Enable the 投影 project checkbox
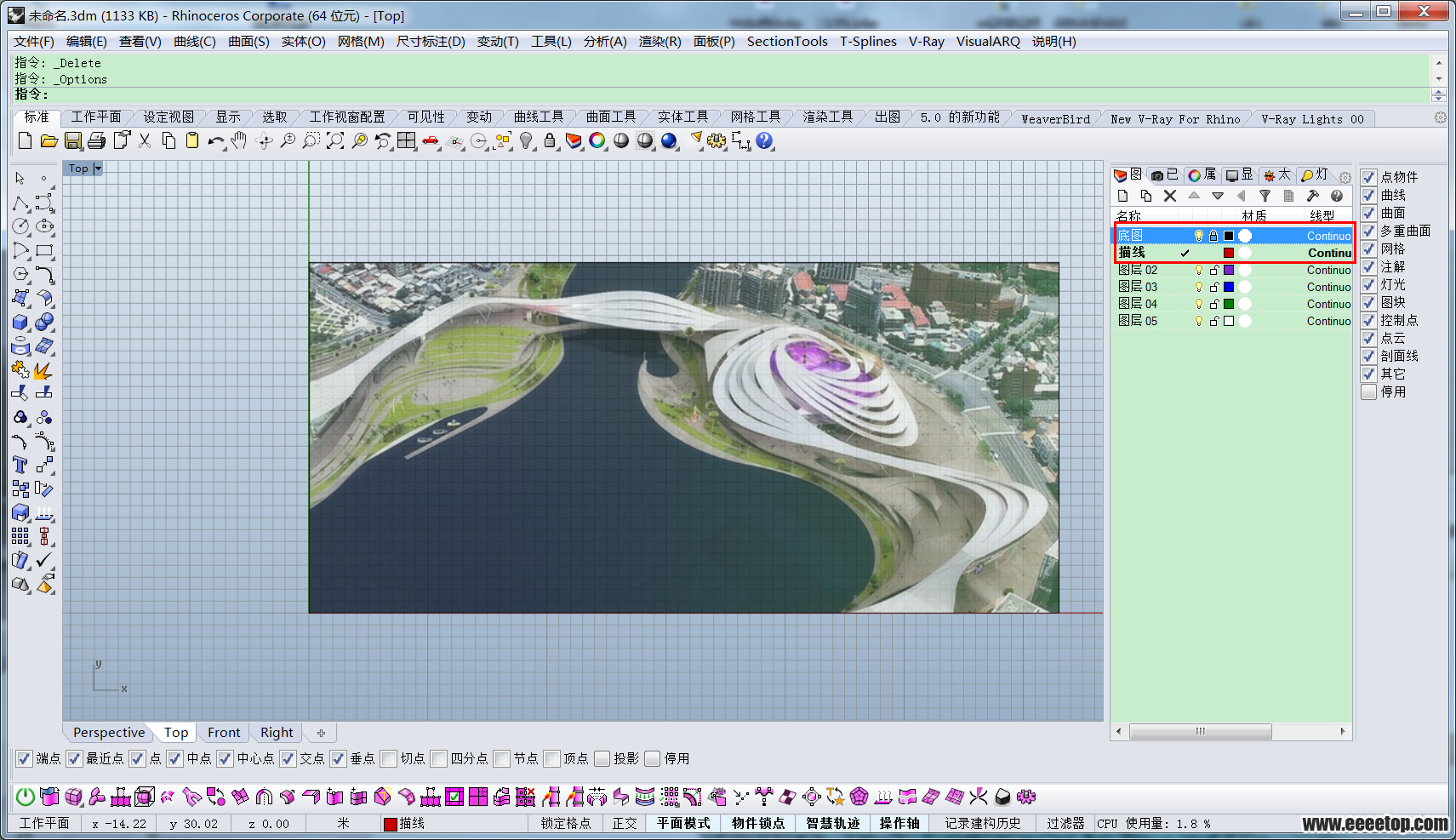Image resolution: width=1456 pixels, height=840 pixels. point(602,758)
